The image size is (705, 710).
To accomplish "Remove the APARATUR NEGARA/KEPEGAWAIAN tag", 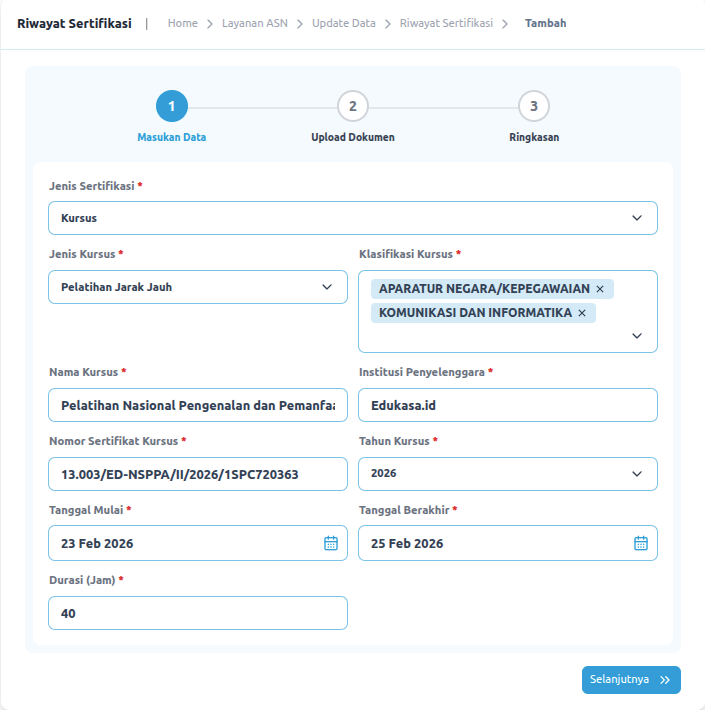I will [x=600, y=289].
